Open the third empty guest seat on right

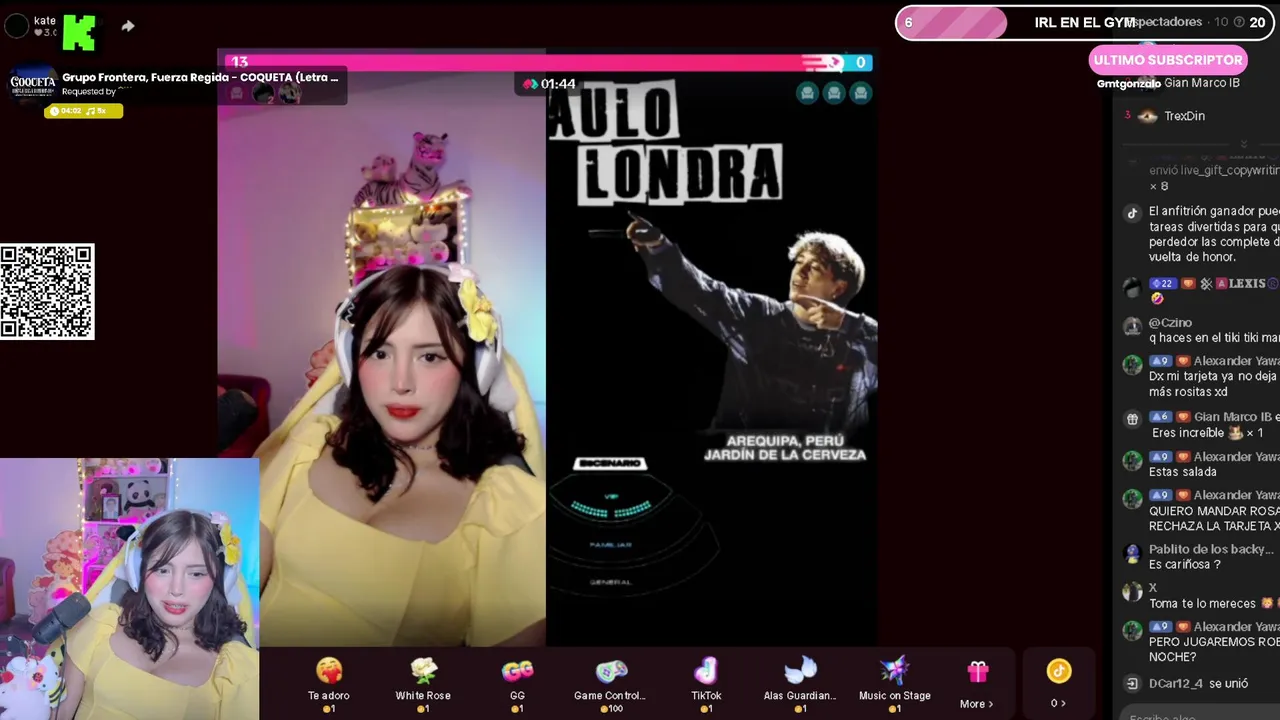(861, 93)
